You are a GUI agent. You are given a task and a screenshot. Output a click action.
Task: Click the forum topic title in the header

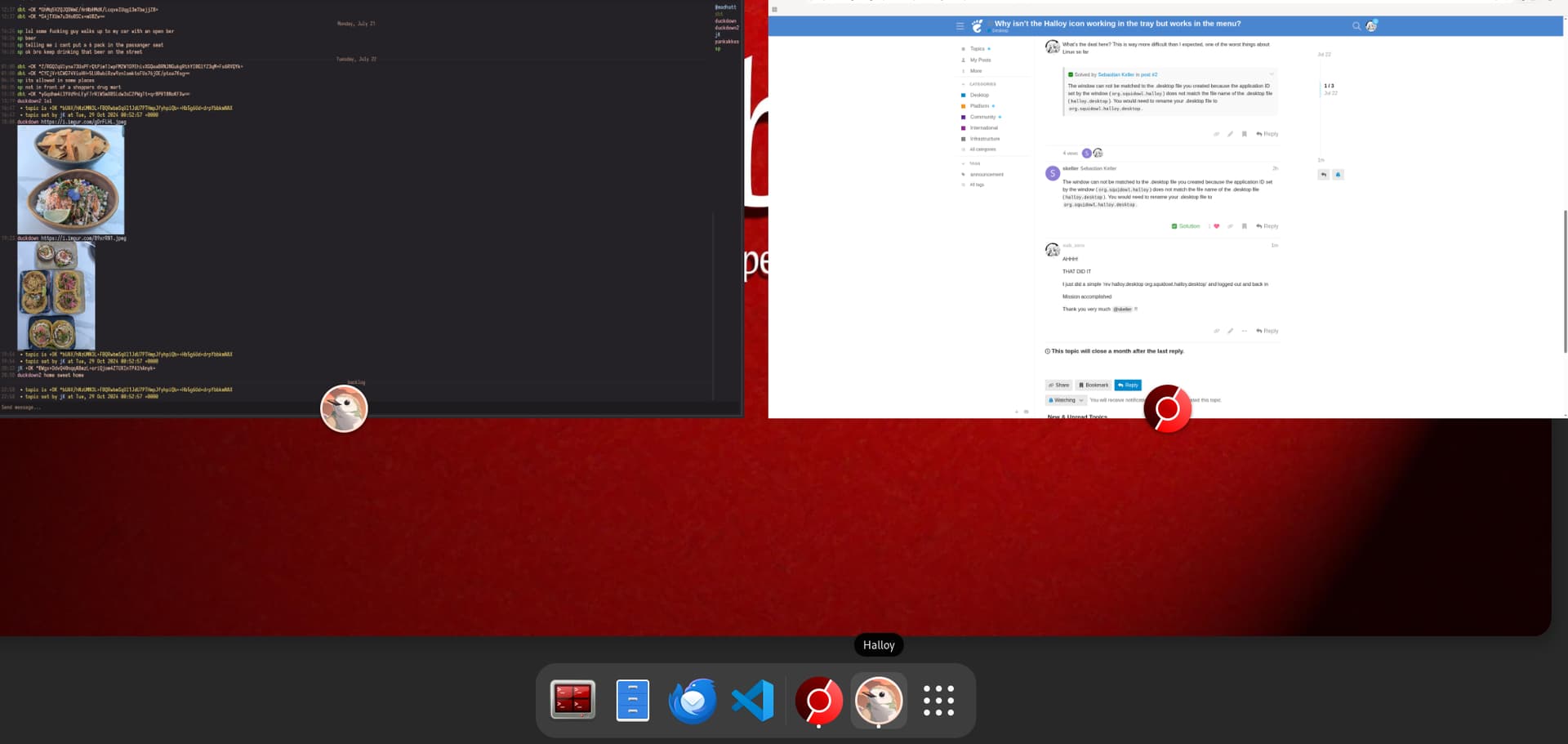(1117, 24)
